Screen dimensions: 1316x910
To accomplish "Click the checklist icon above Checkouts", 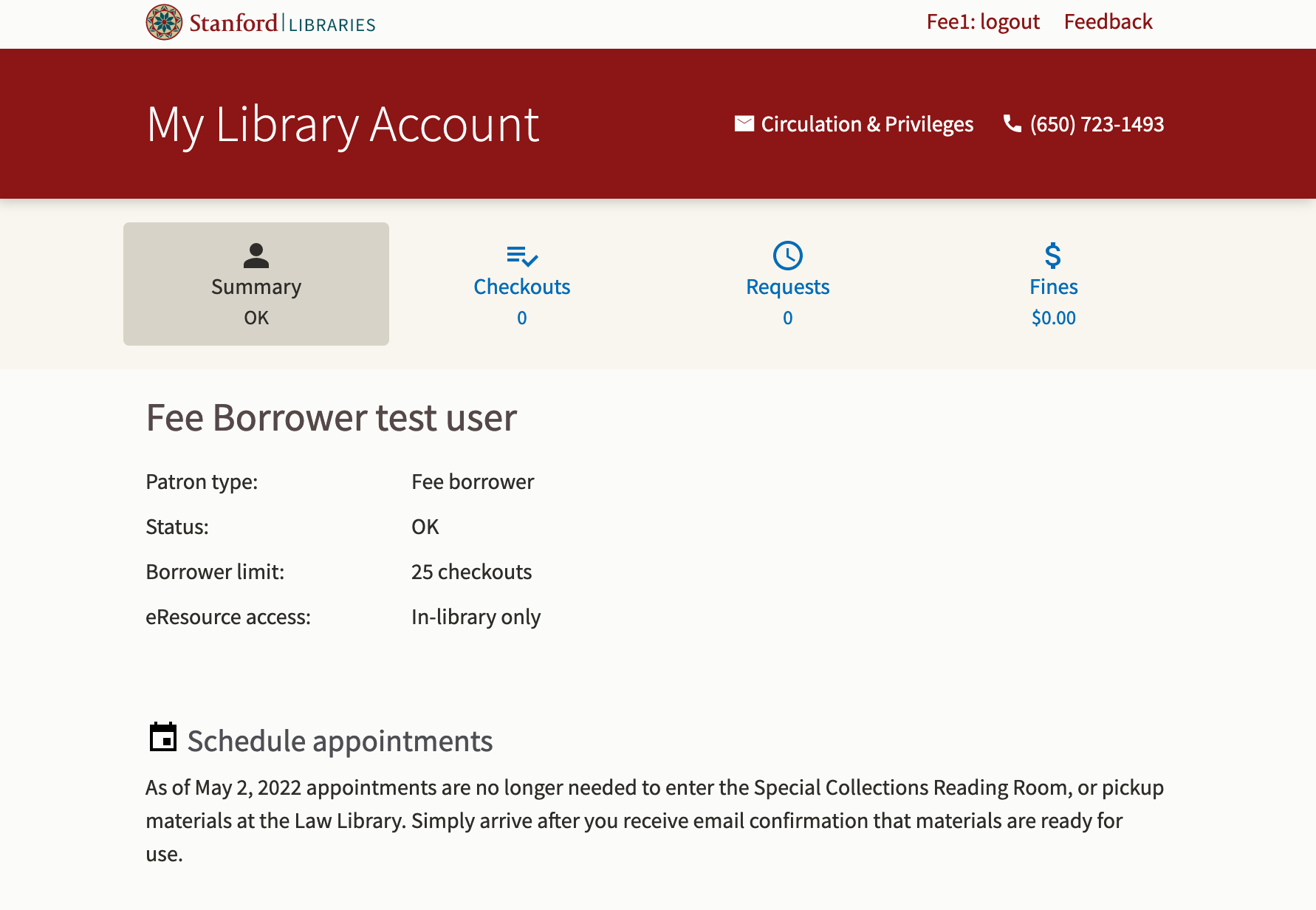I will pos(521,257).
